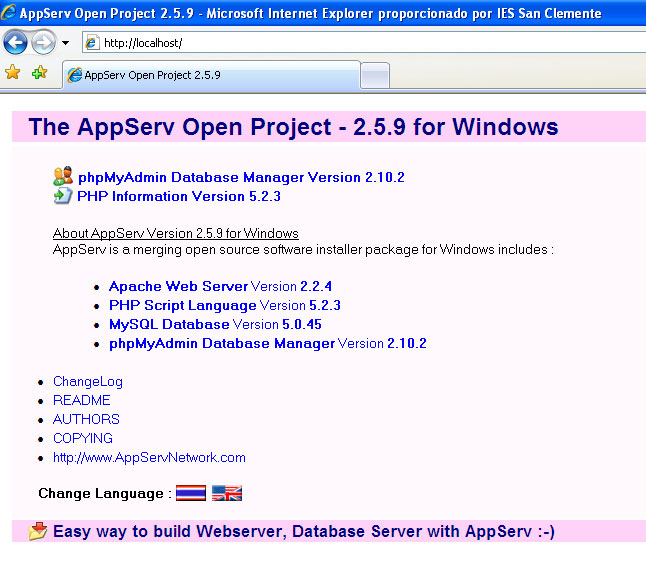Image resolution: width=646 pixels, height=564 pixels.
Task: Click the browser Forward arrow button
Action: [x=43, y=42]
